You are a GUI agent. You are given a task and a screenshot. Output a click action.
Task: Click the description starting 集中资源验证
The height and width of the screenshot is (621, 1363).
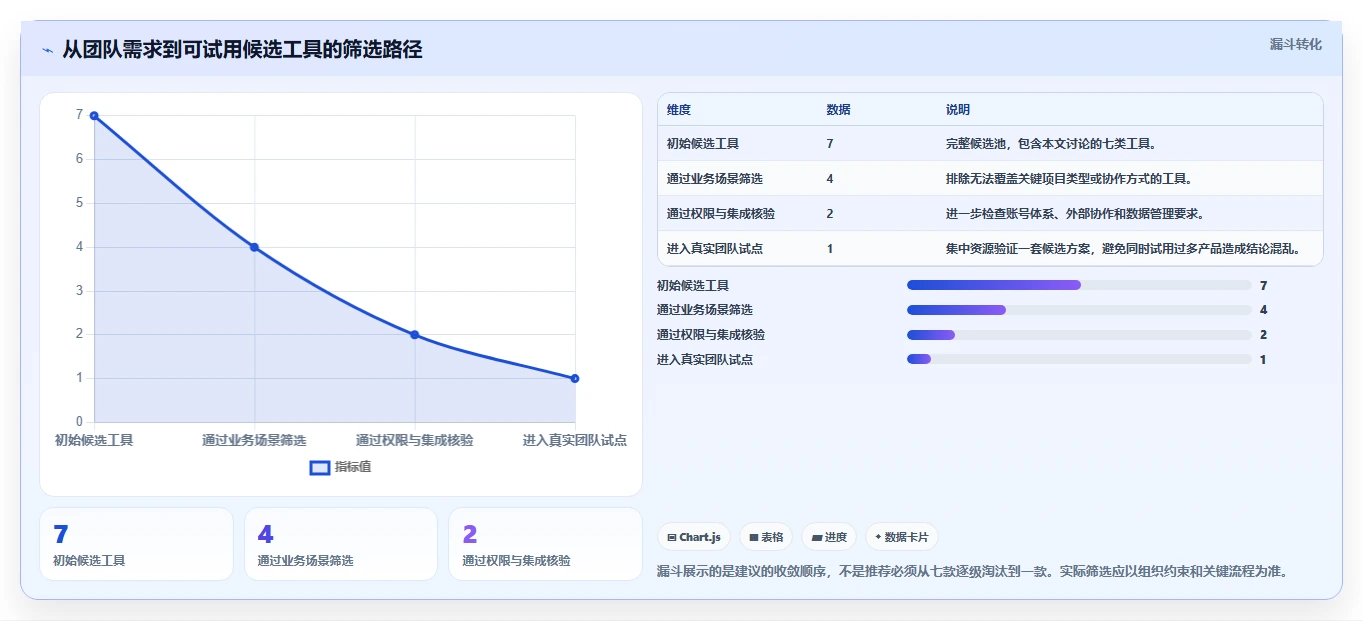1123,249
